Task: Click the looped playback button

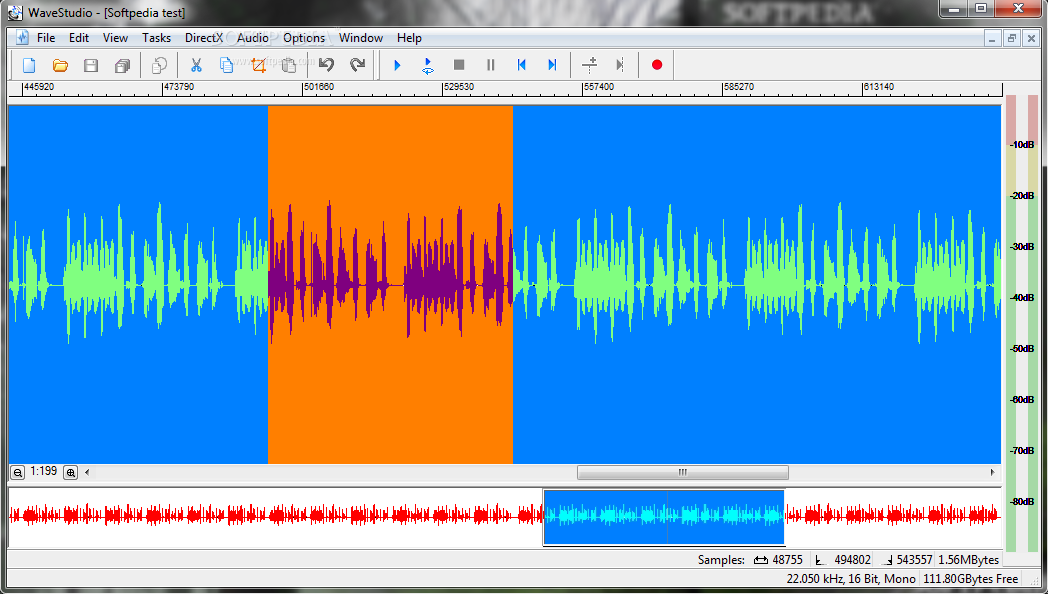Action: pos(428,65)
